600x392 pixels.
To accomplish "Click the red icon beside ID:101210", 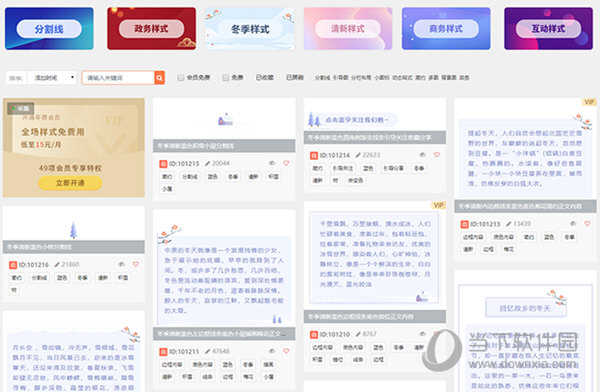I will [x=314, y=334].
